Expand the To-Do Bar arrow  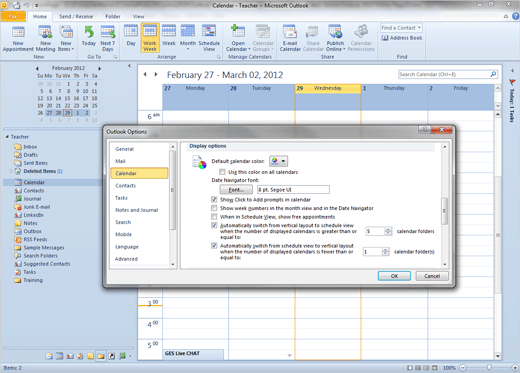point(512,70)
